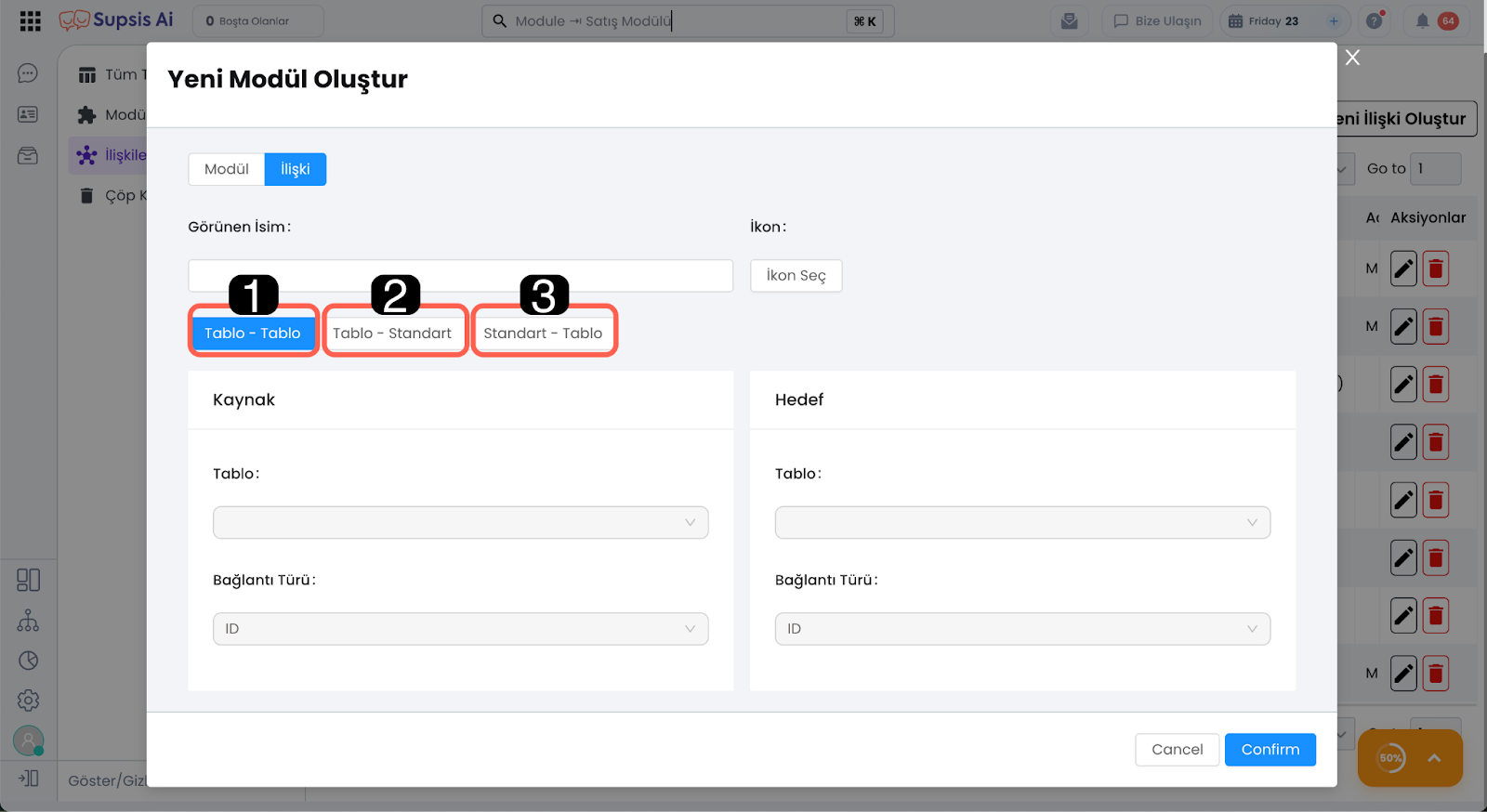Open Kaynak Bağlantı Türü ID dropdown
Screen dimensions: 1487x812
click(x=460, y=629)
